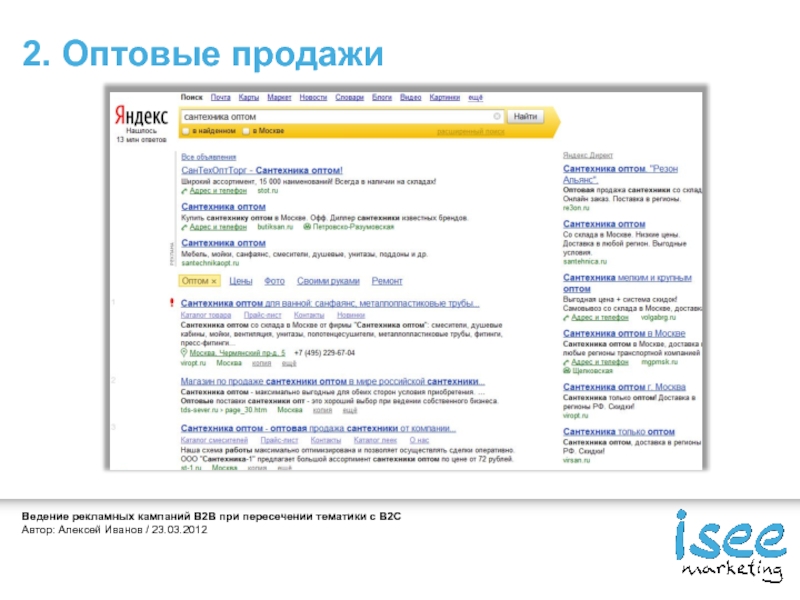800x600 pixels.
Task: Click the map pin icon before Москва, Чермянский пр-д
Action: pos(184,353)
